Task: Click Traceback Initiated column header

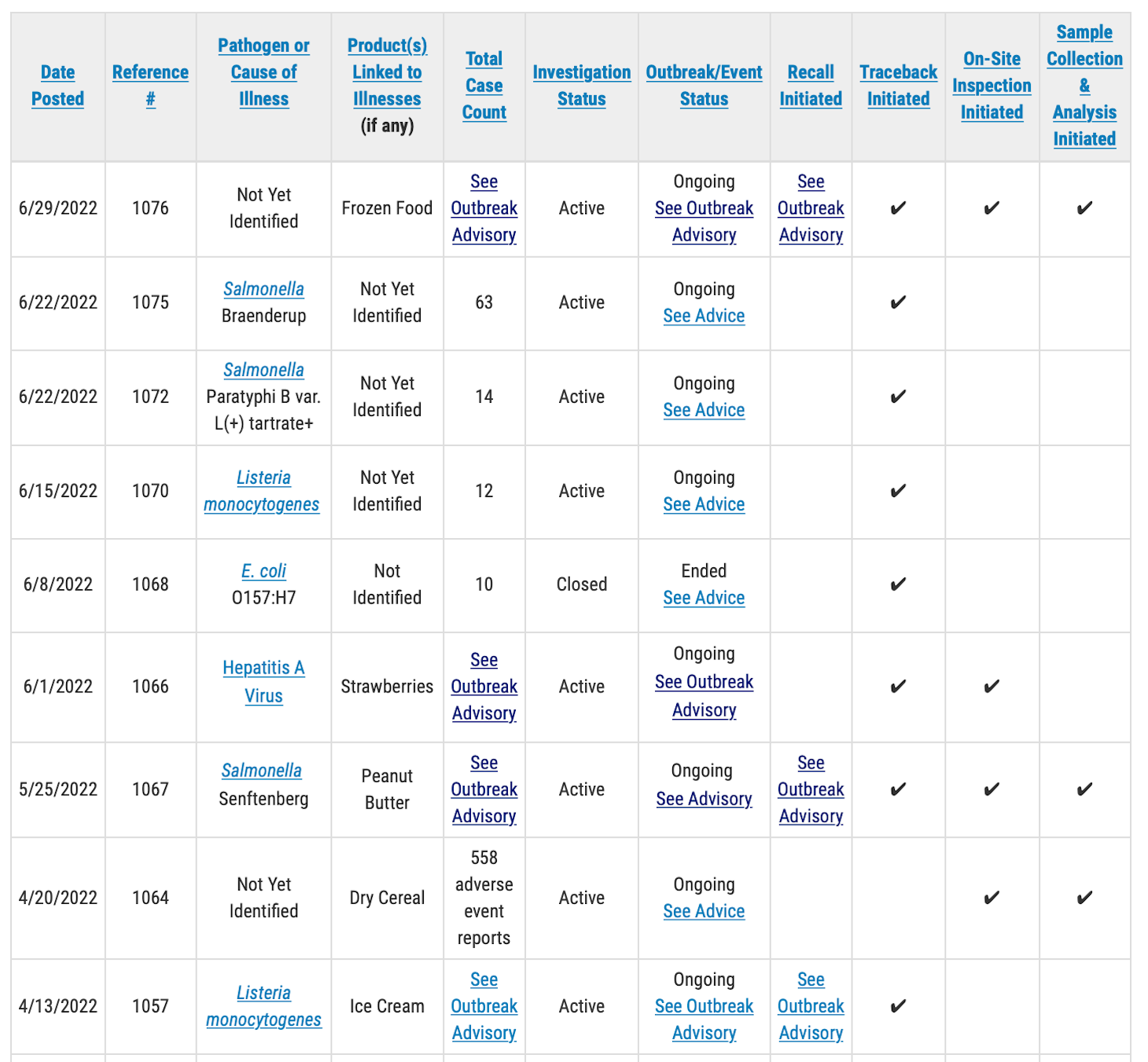Action: 898,85
